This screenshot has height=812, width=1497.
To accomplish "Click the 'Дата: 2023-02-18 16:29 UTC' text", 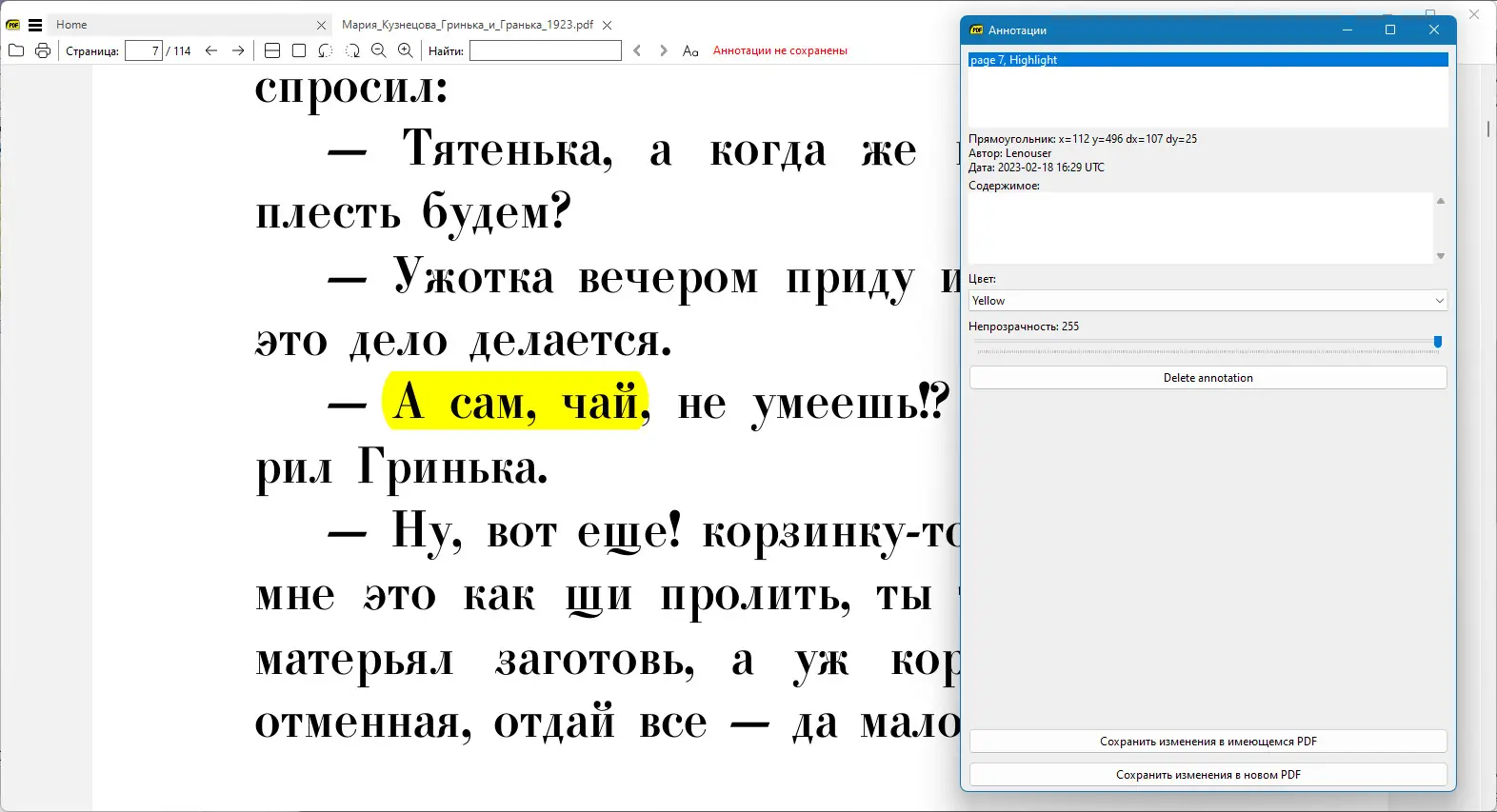I will tap(1037, 168).
